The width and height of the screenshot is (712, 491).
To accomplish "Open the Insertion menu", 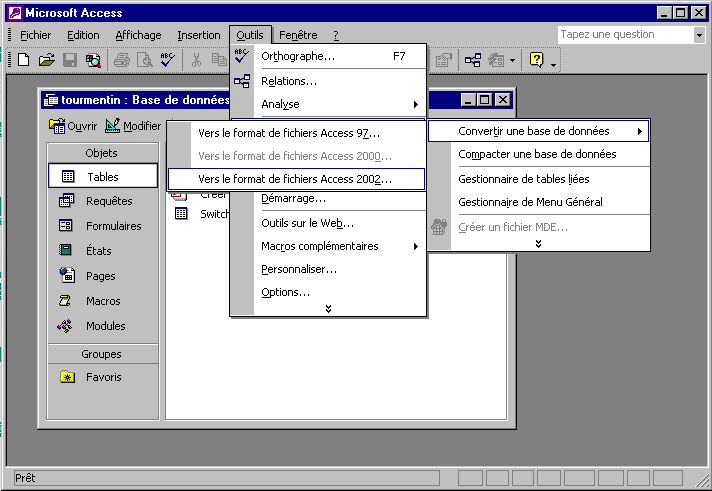I will pos(198,35).
